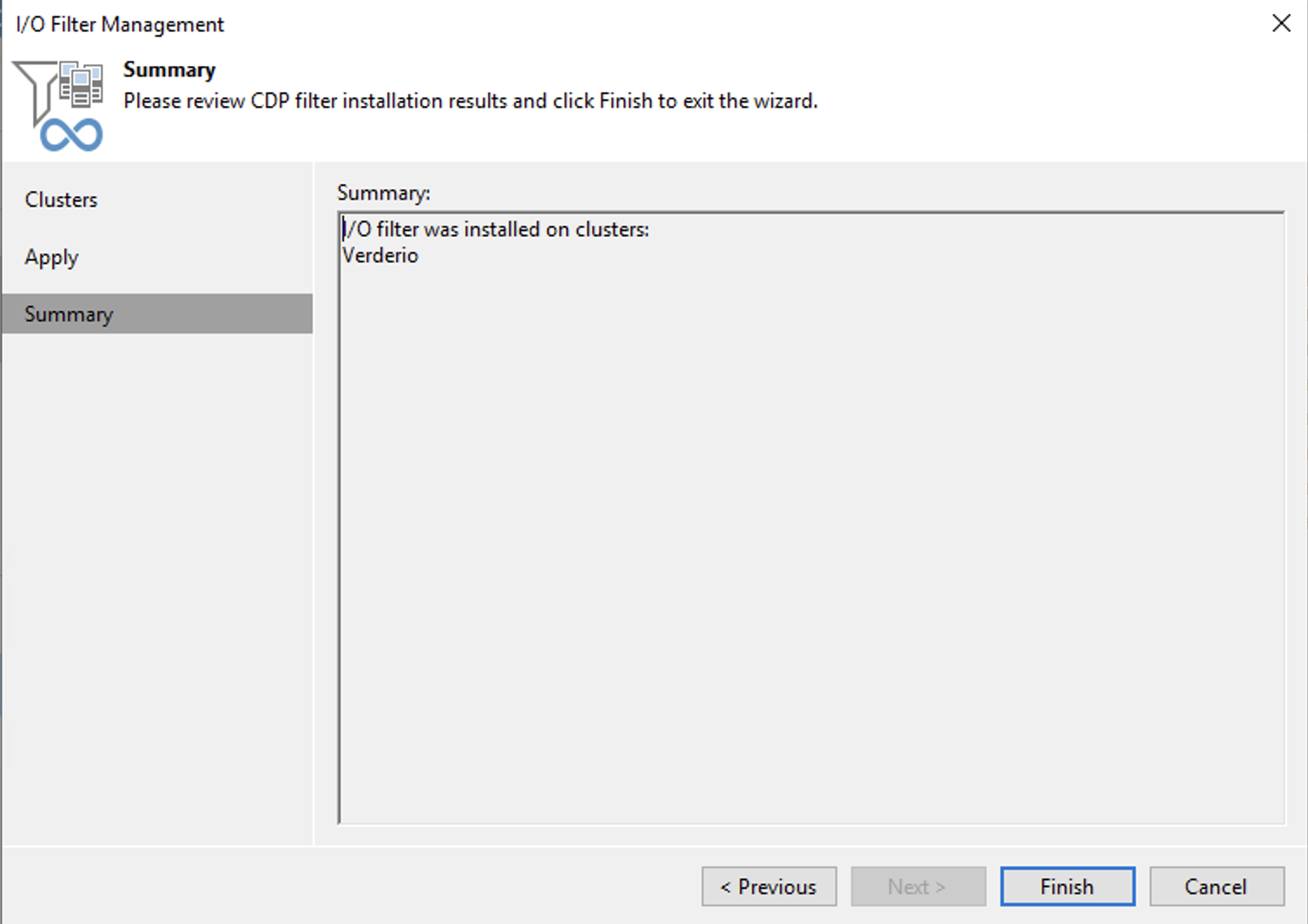Screen dimensions: 1308x924
Task: Click the server cluster icon beside funnel
Action: pyautogui.click(x=81, y=84)
